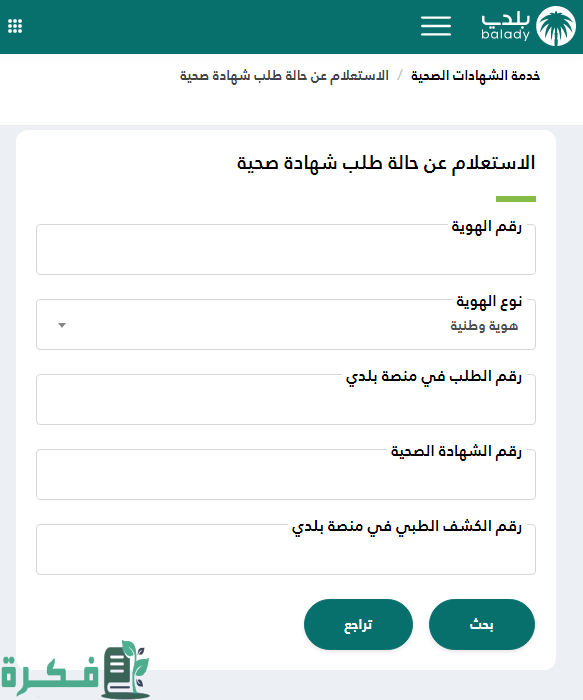Focus the رقم الشهادة الصحية input field
The height and width of the screenshot is (700, 583).
click(286, 475)
